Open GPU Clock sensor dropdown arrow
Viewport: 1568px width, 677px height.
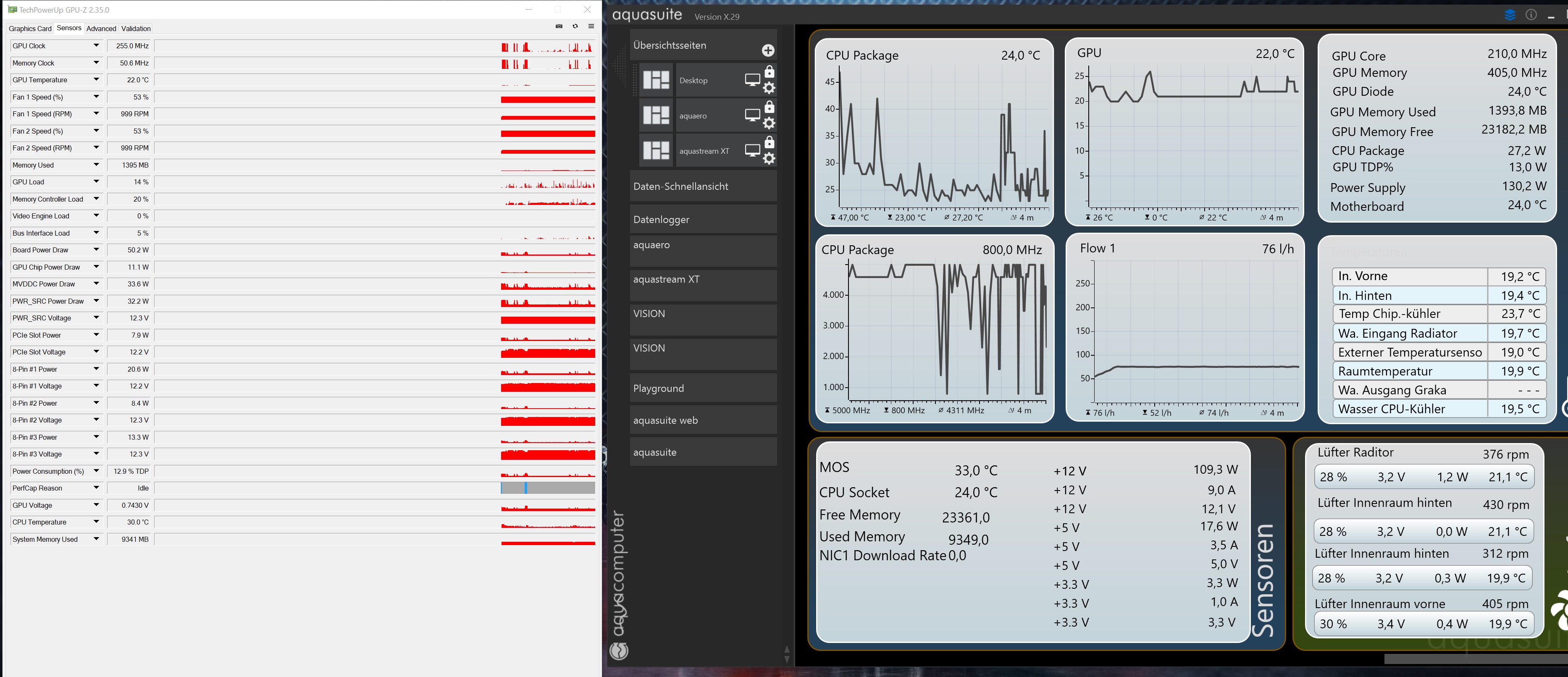point(96,46)
